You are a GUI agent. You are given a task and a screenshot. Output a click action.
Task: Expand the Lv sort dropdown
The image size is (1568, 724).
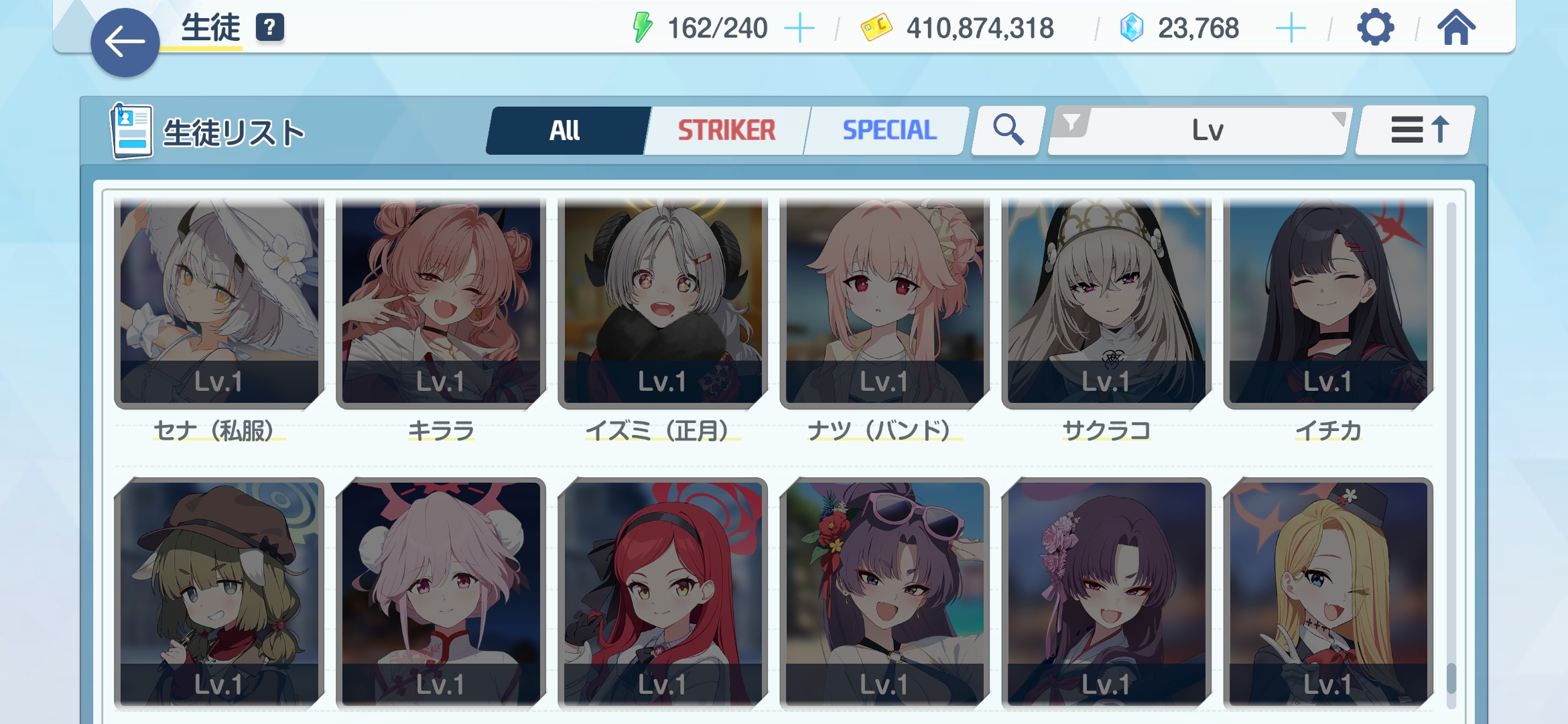[1199, 130]
